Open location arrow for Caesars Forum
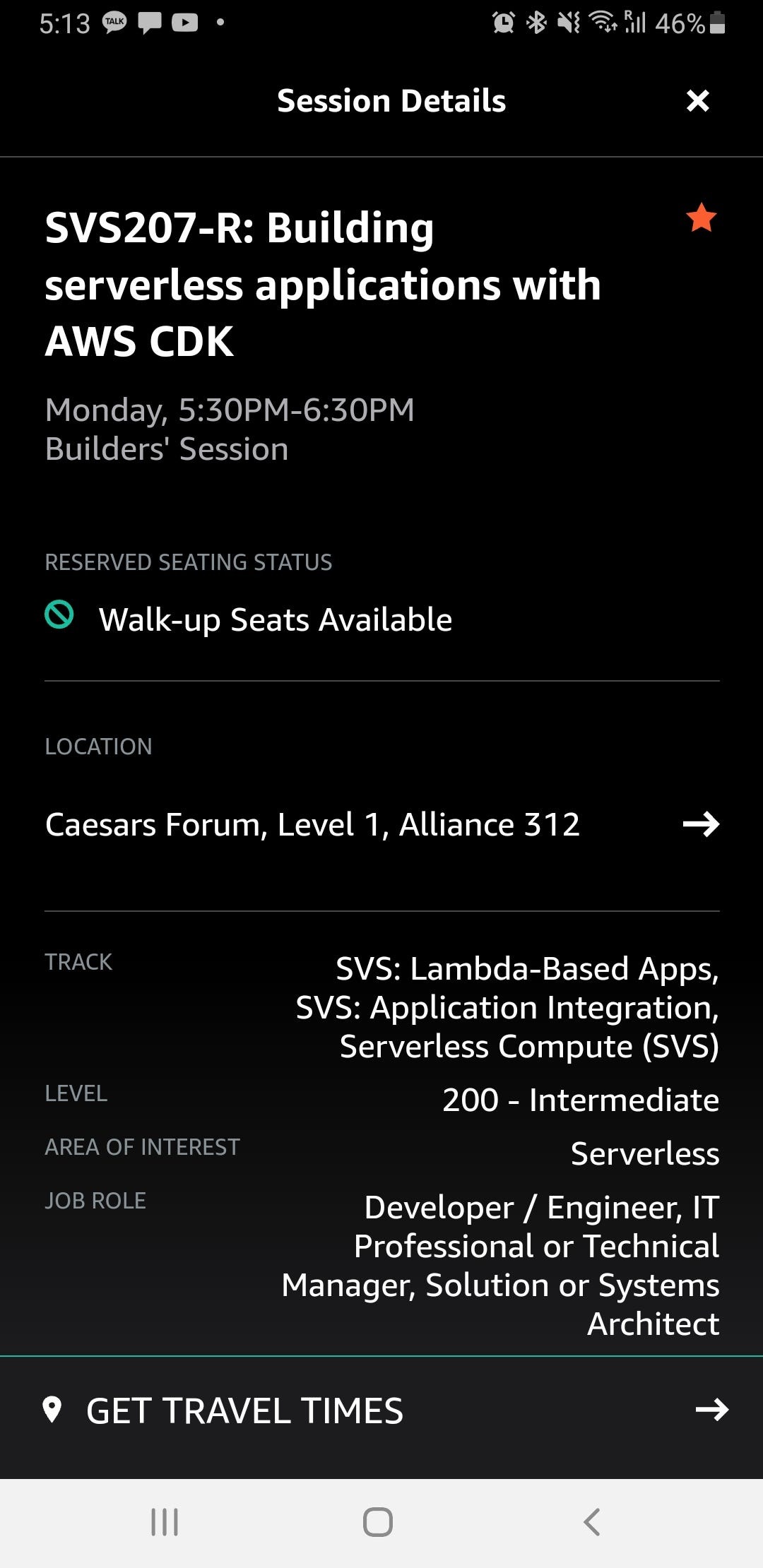Screen dimensions: 763x1568 click(700, 824)
